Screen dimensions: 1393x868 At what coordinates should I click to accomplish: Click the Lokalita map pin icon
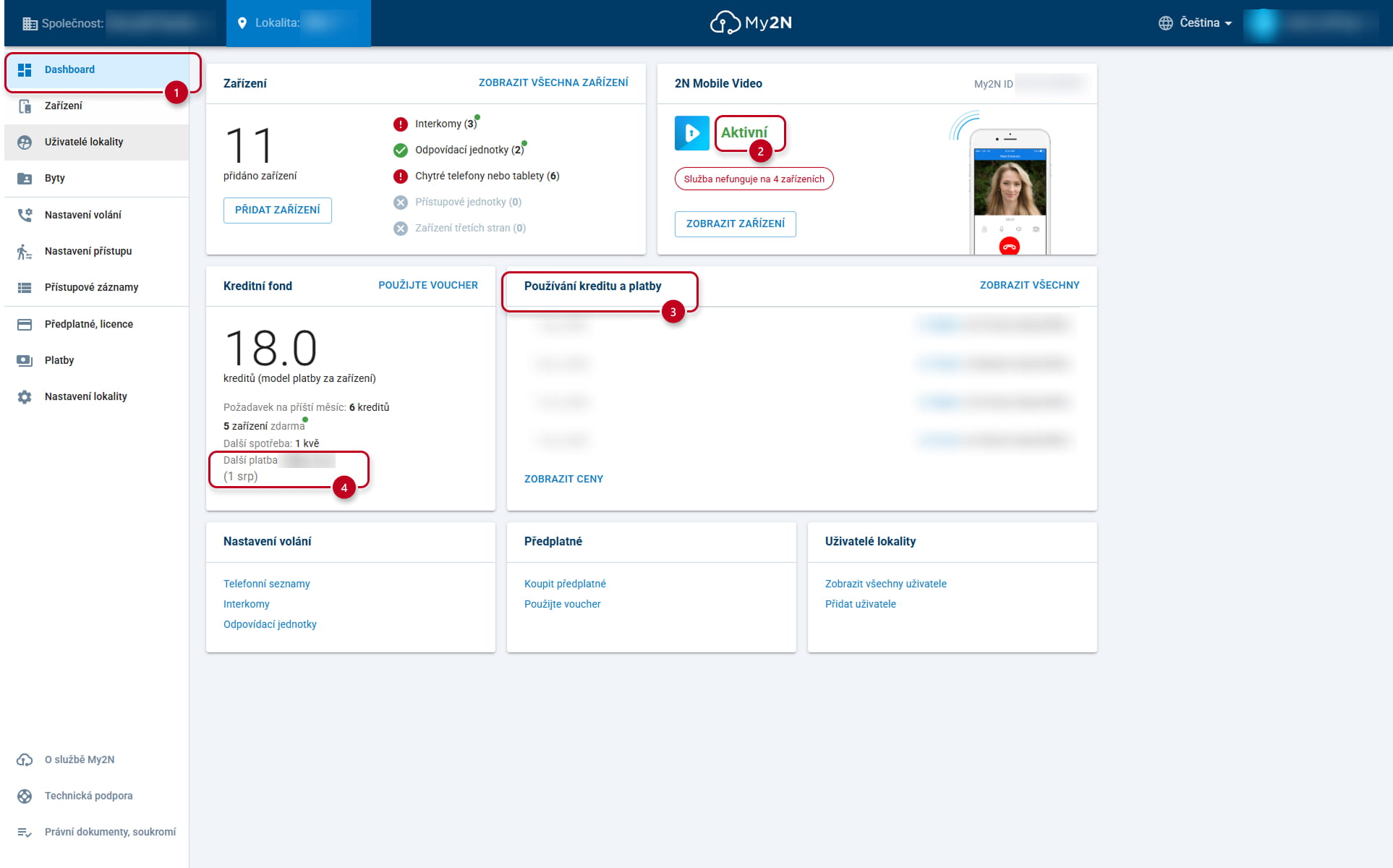pyautogui.click(x=242, y=23)
